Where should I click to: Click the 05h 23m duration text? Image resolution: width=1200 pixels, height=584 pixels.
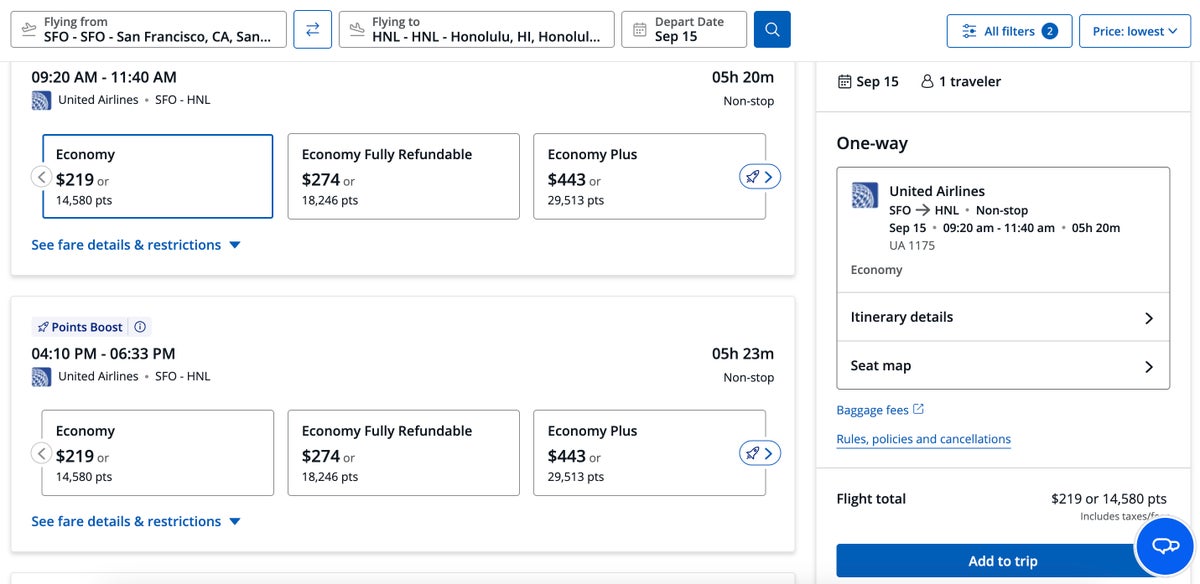point(743,354)
